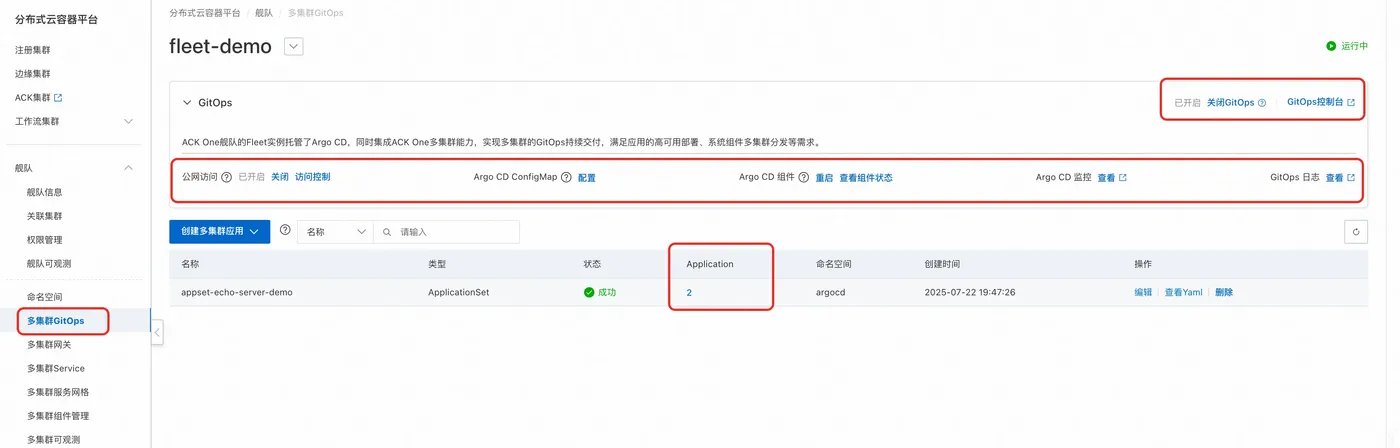Click ApplicationSet type cell

(458, 292)
